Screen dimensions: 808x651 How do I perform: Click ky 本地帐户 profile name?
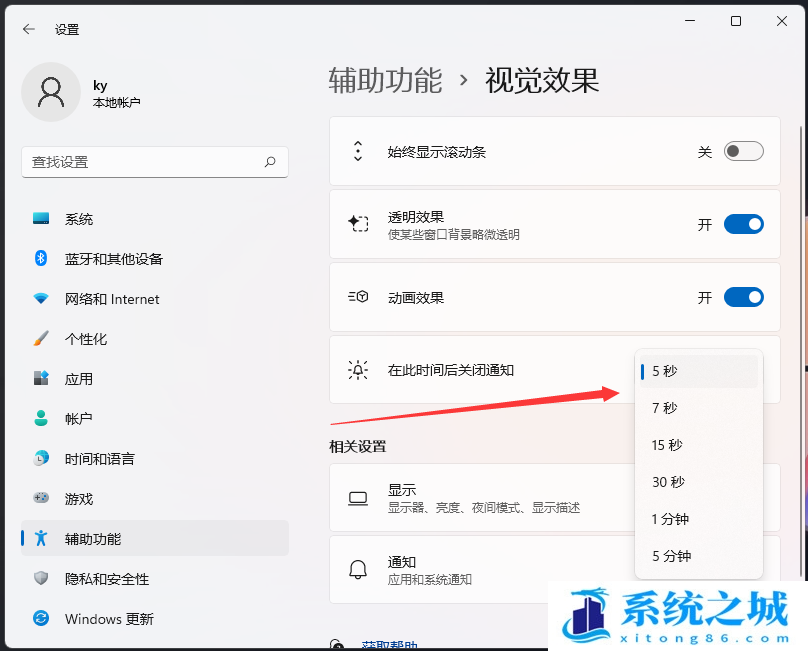116,93
